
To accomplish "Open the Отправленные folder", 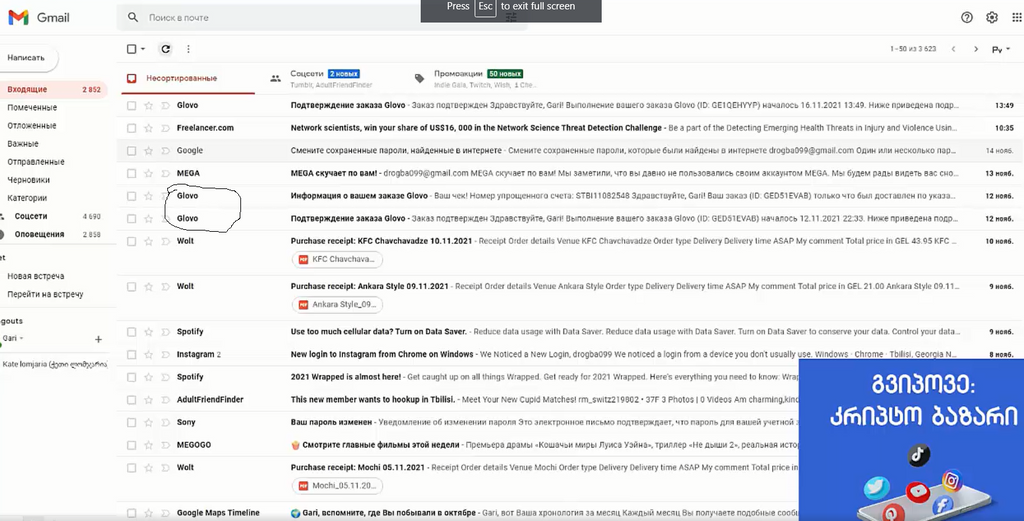I will coord(36,162).
